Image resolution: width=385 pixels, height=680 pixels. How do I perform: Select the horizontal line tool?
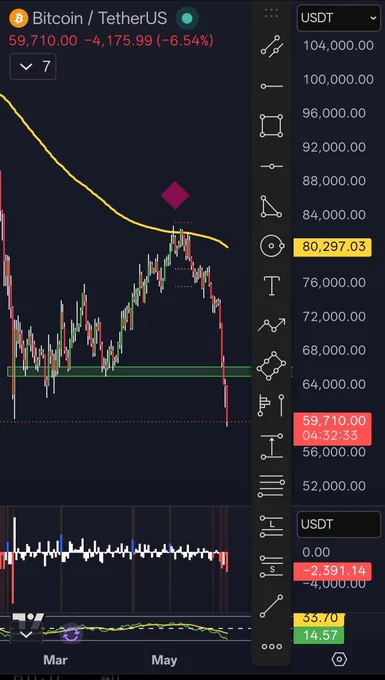[271, 167]
